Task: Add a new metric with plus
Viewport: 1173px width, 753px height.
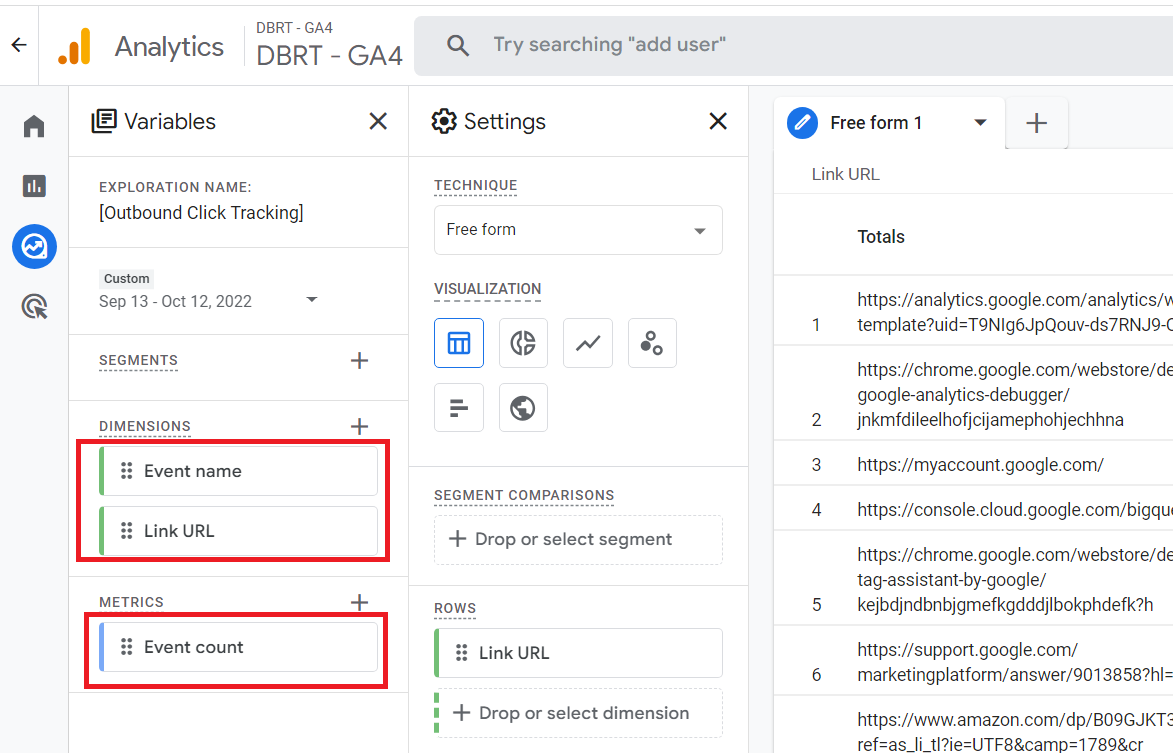Action: point(359,602)
